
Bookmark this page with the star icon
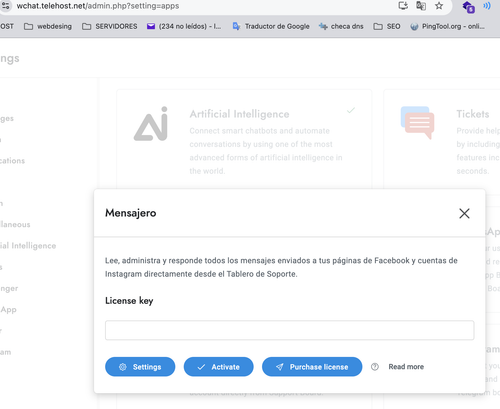click(x=439, y=6)
